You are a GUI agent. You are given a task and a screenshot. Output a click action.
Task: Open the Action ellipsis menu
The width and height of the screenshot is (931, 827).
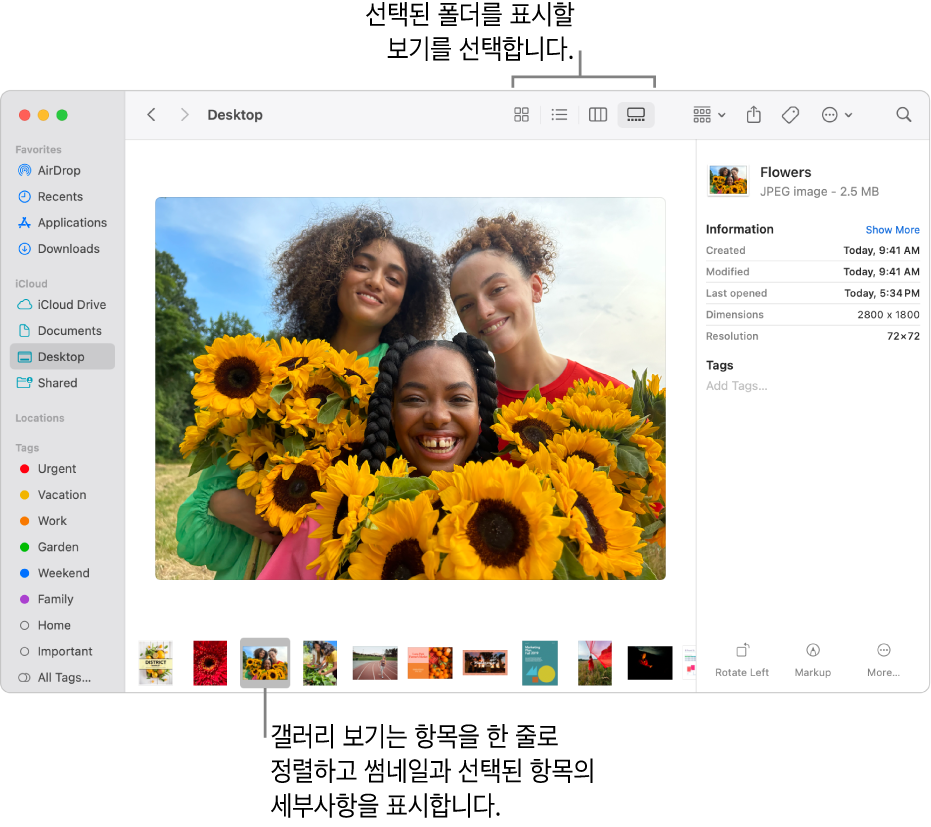coord(837,115)
